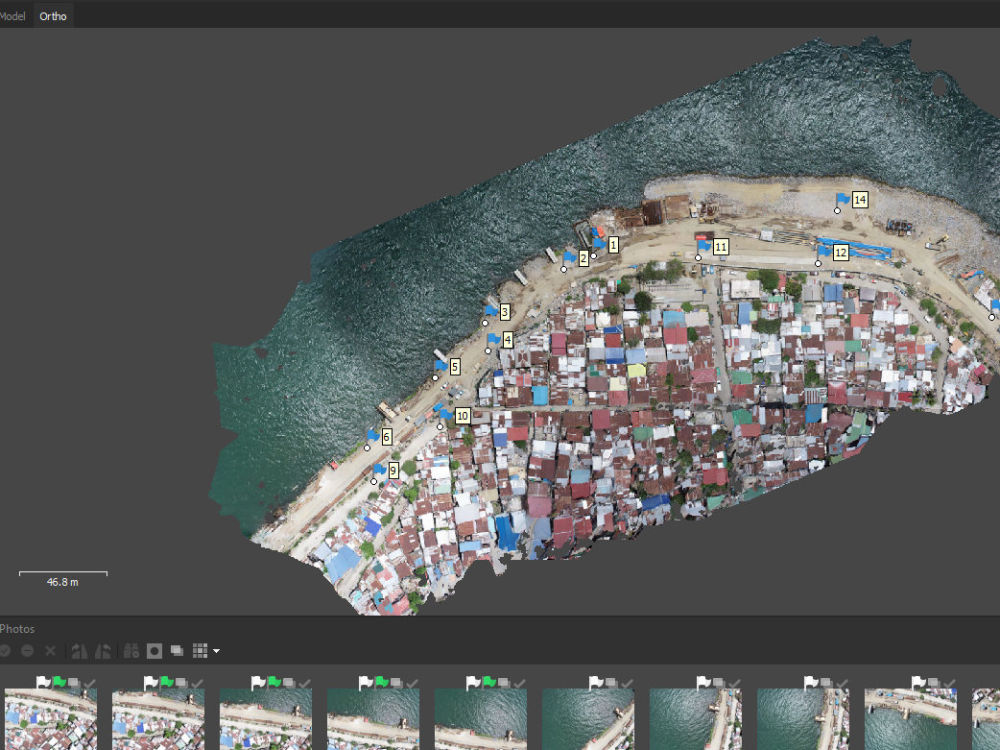1000x750 pixels.
Task: Select the Enable cameras check icon
Action: click(6, 651)
